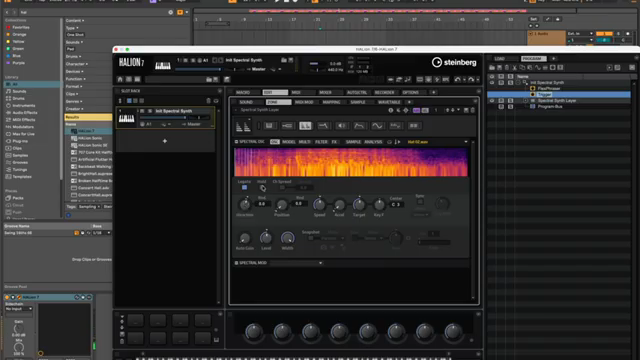Switch to the WAVETABLE sub-tab
This screenshot has height=360, width=640.
(x=389, y=102)
